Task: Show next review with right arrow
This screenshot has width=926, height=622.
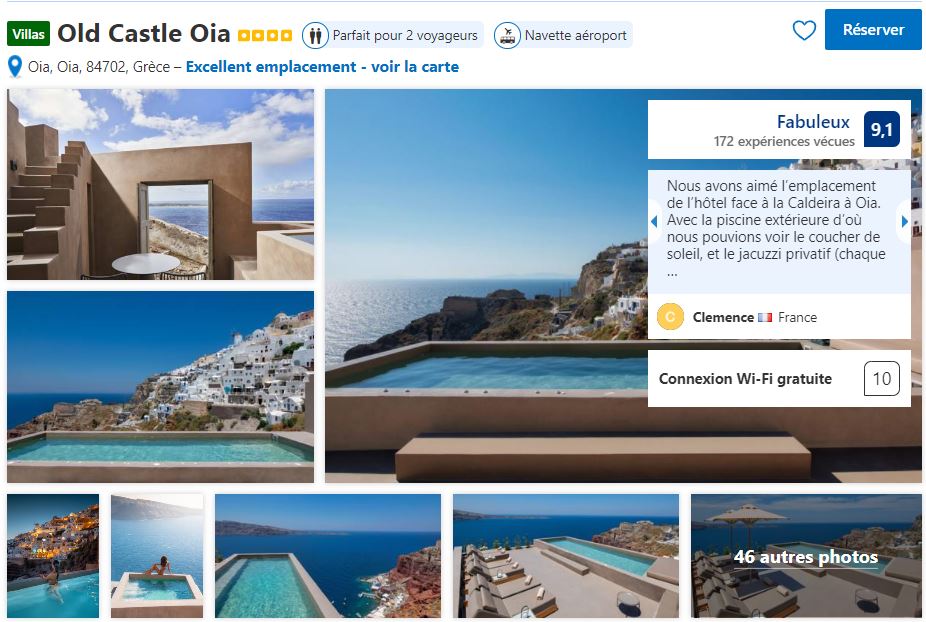Action: (905, 221)
